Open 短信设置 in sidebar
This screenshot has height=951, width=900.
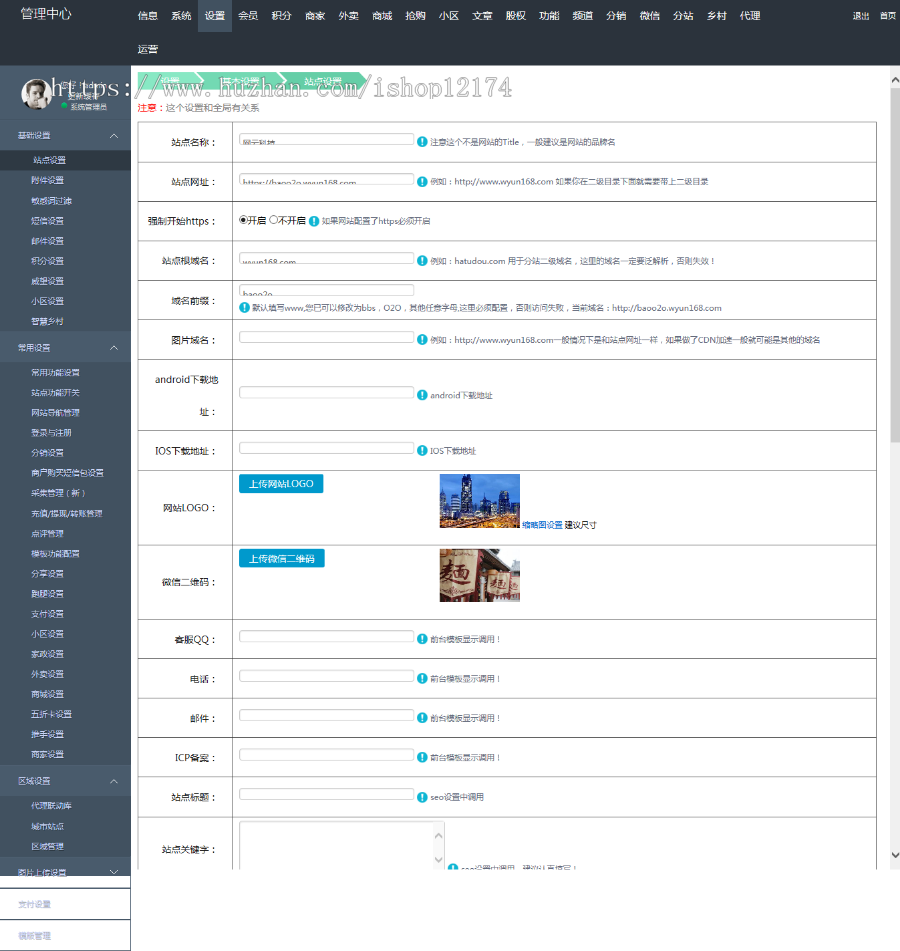47,221
